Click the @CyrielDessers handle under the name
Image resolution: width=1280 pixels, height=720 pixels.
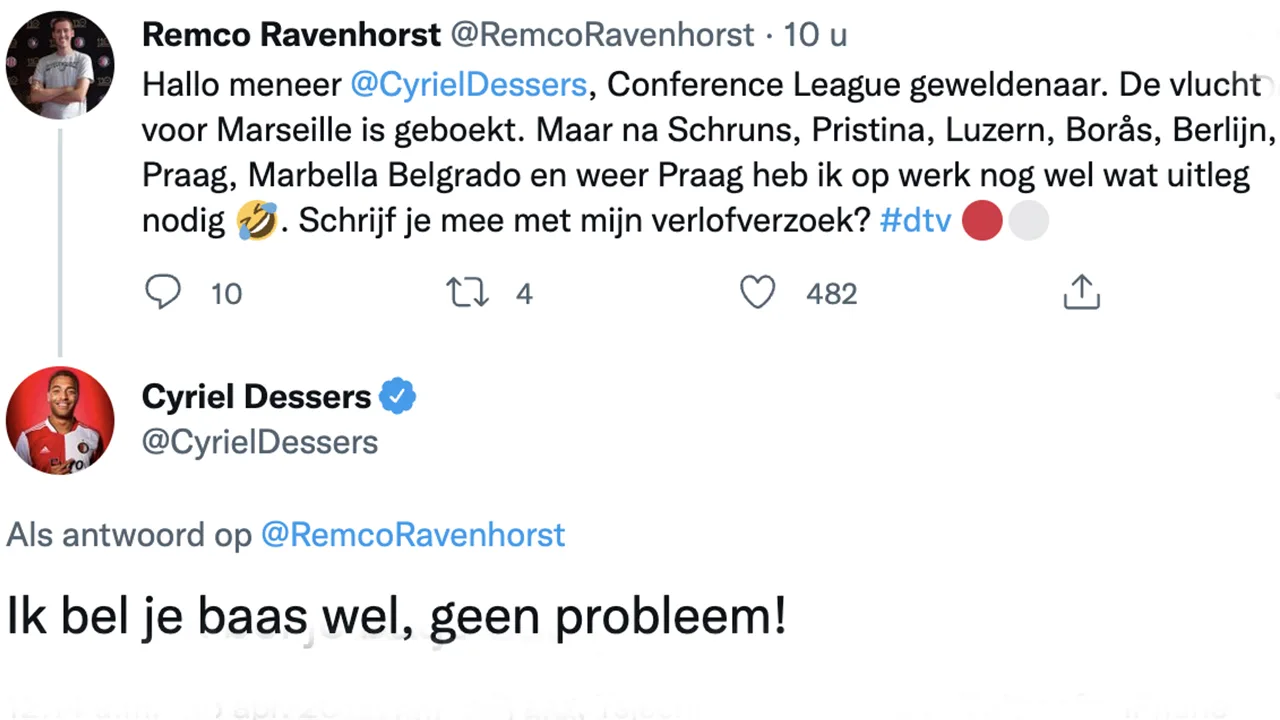[x=260, y=442]
